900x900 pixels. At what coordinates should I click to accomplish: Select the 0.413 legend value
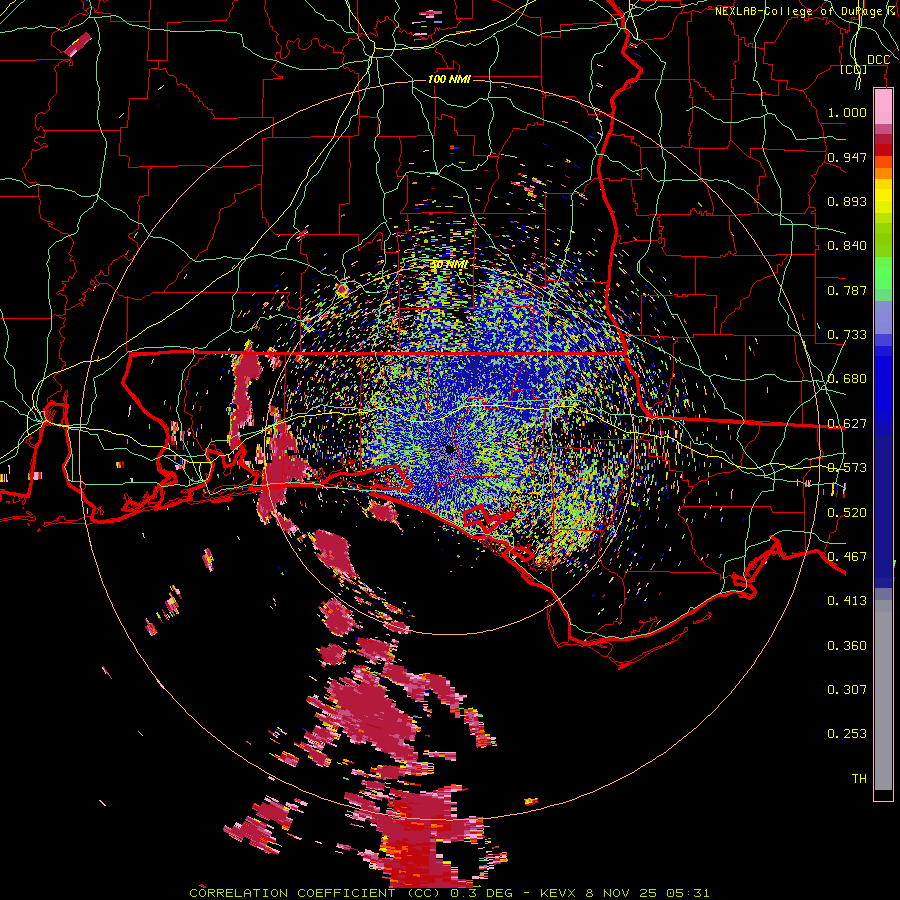[847, 601]
